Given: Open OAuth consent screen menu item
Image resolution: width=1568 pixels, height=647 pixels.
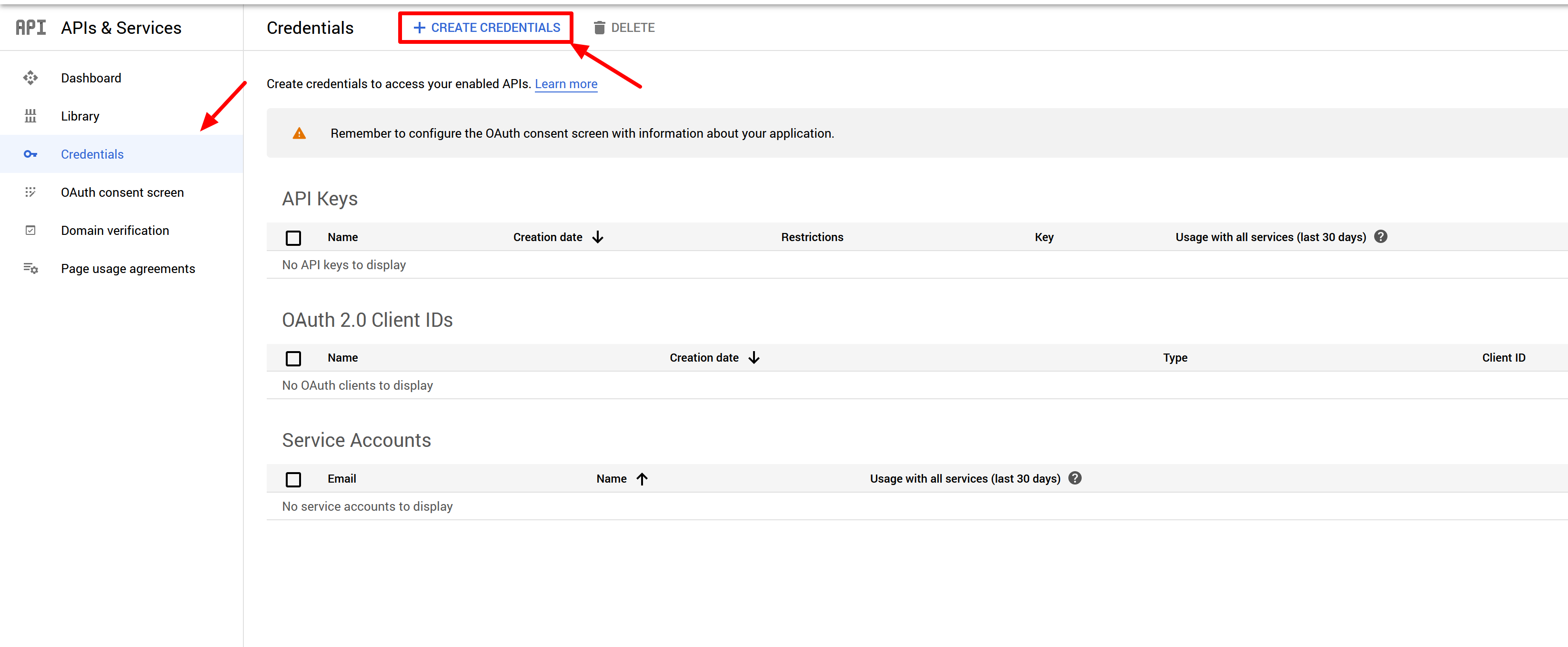Looking at the screenshot, I should tap(122, 192).
